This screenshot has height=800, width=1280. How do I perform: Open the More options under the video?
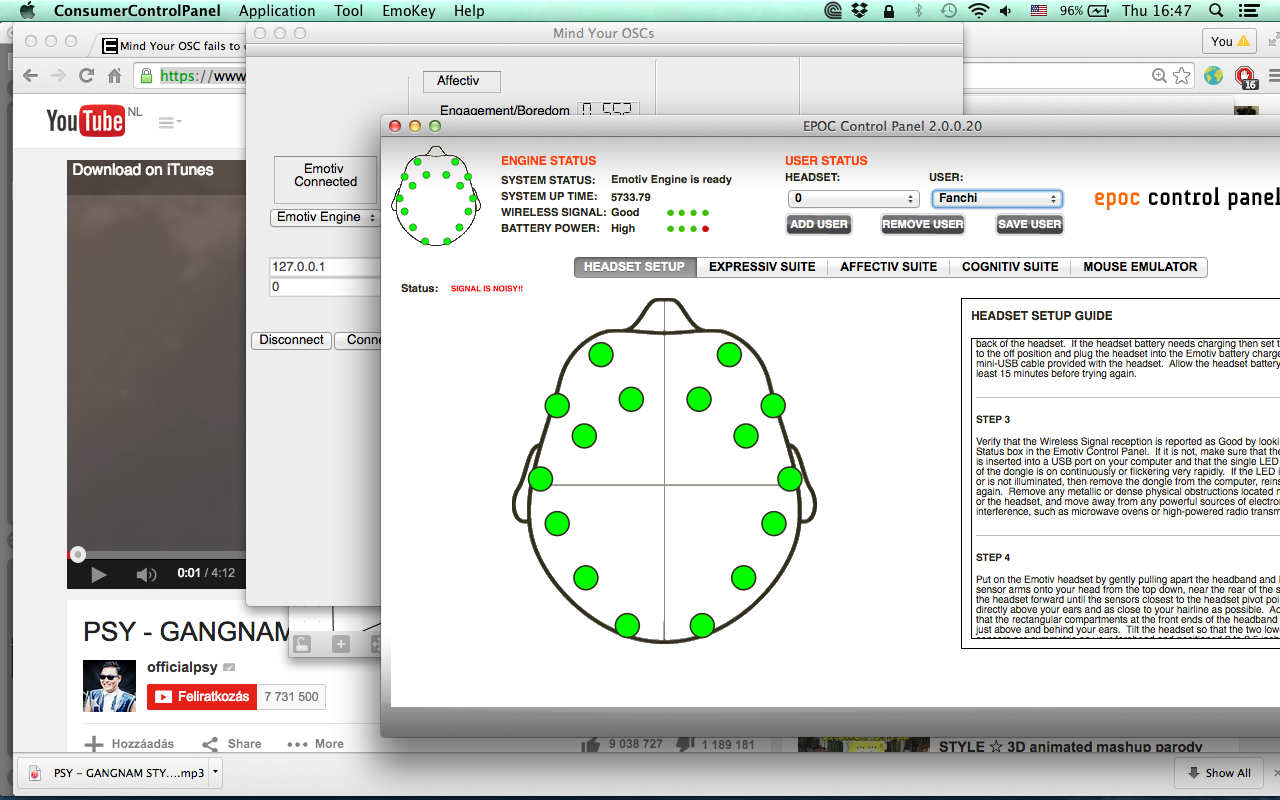coord(315,744)
